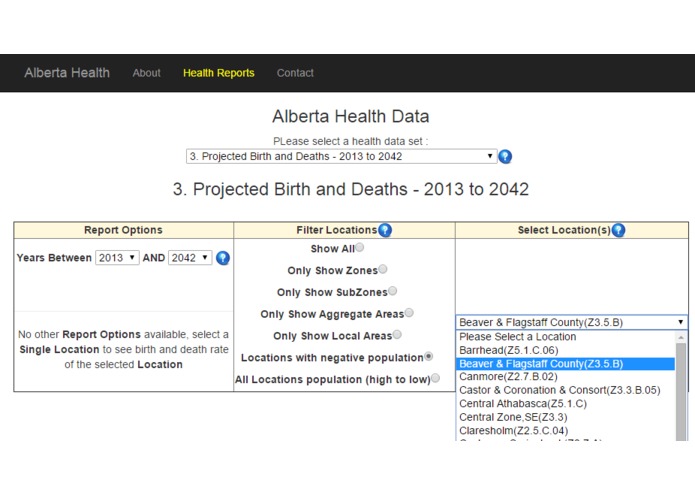The height and width of the screenshot is (494, 695).
Task: Click help icon next to Select Location(s) header
Action: (x=618, y=230)
